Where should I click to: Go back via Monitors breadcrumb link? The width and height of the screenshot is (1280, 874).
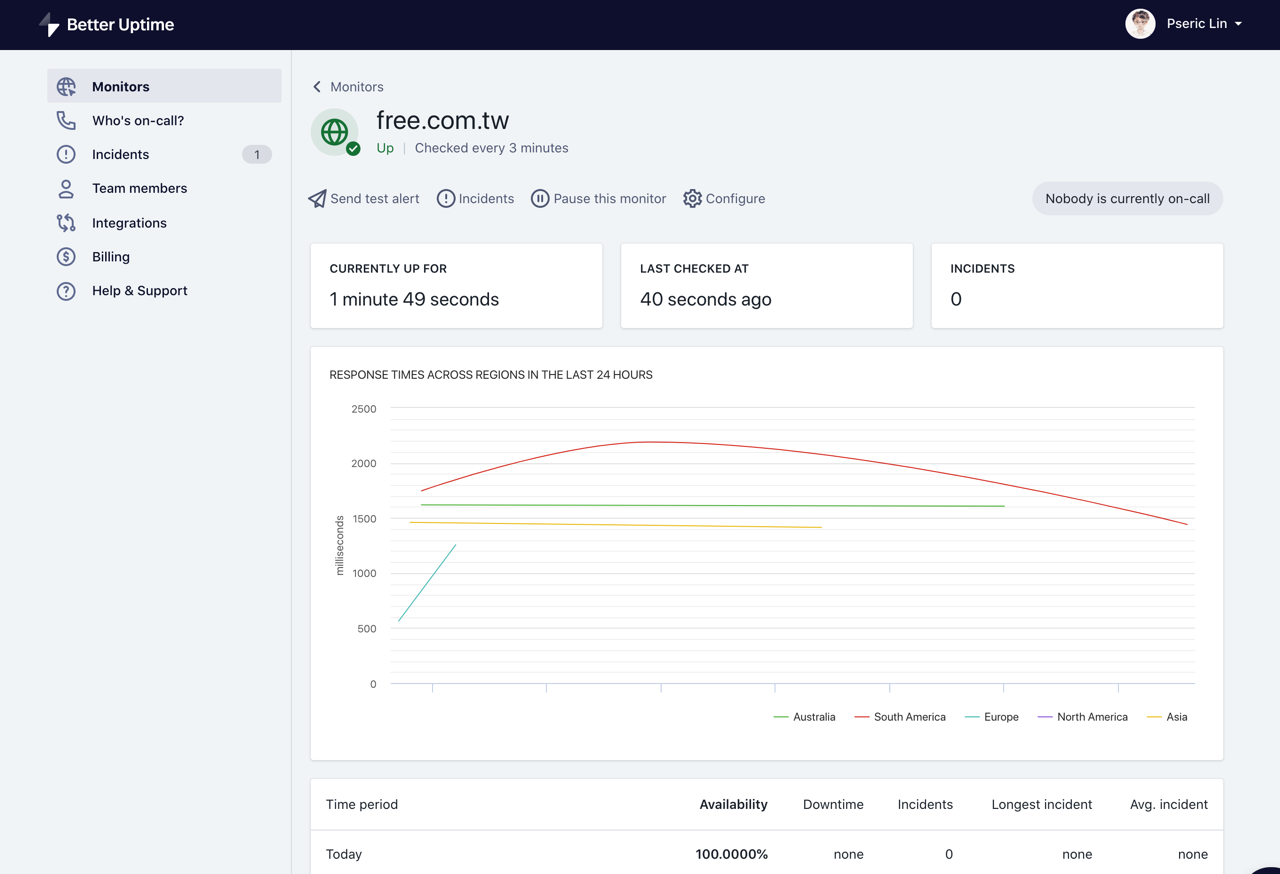click(357, 87)
